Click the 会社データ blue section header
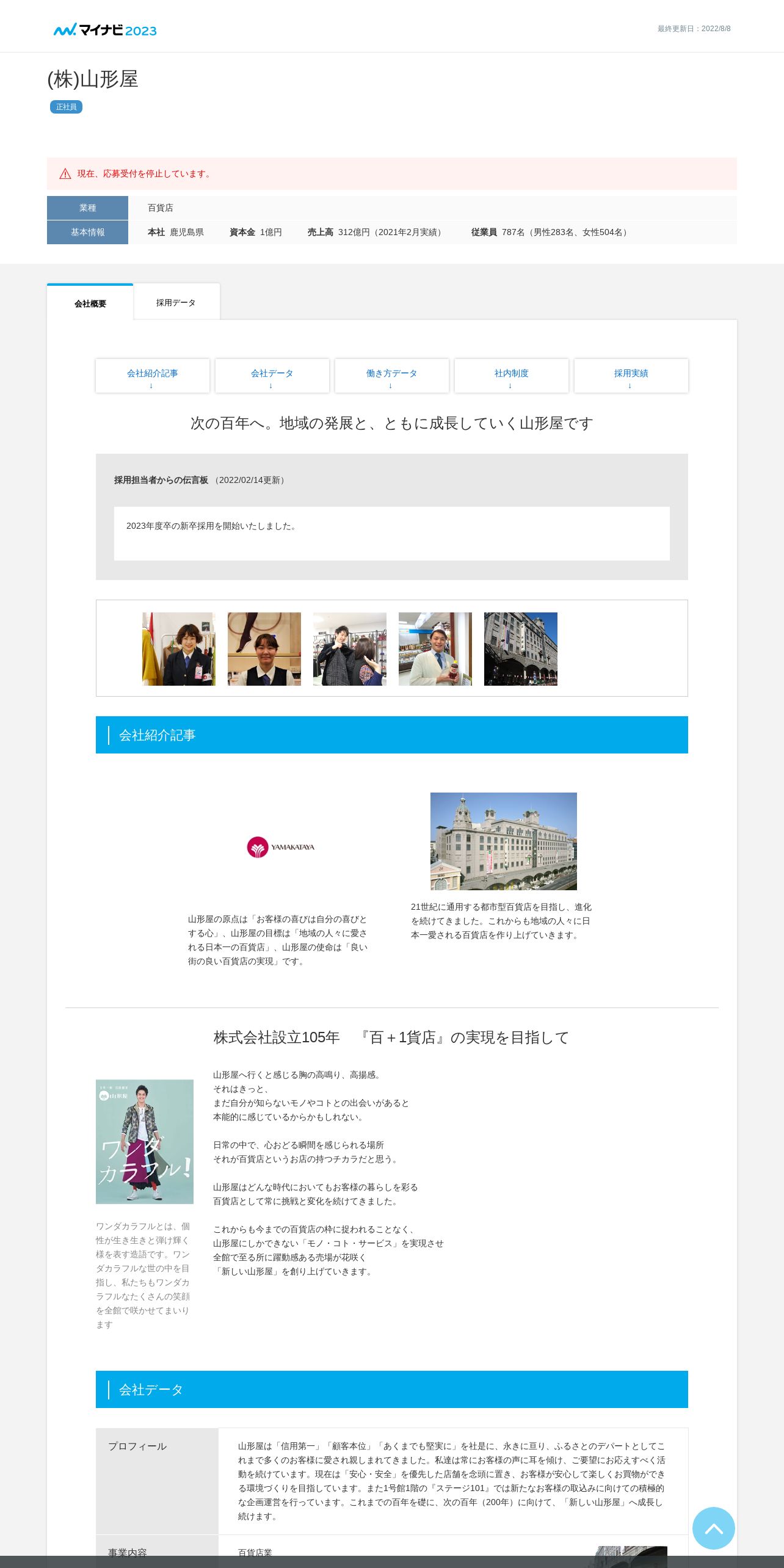The width and height of the screenshot is (784, 1568). (x=392, y=1389)
